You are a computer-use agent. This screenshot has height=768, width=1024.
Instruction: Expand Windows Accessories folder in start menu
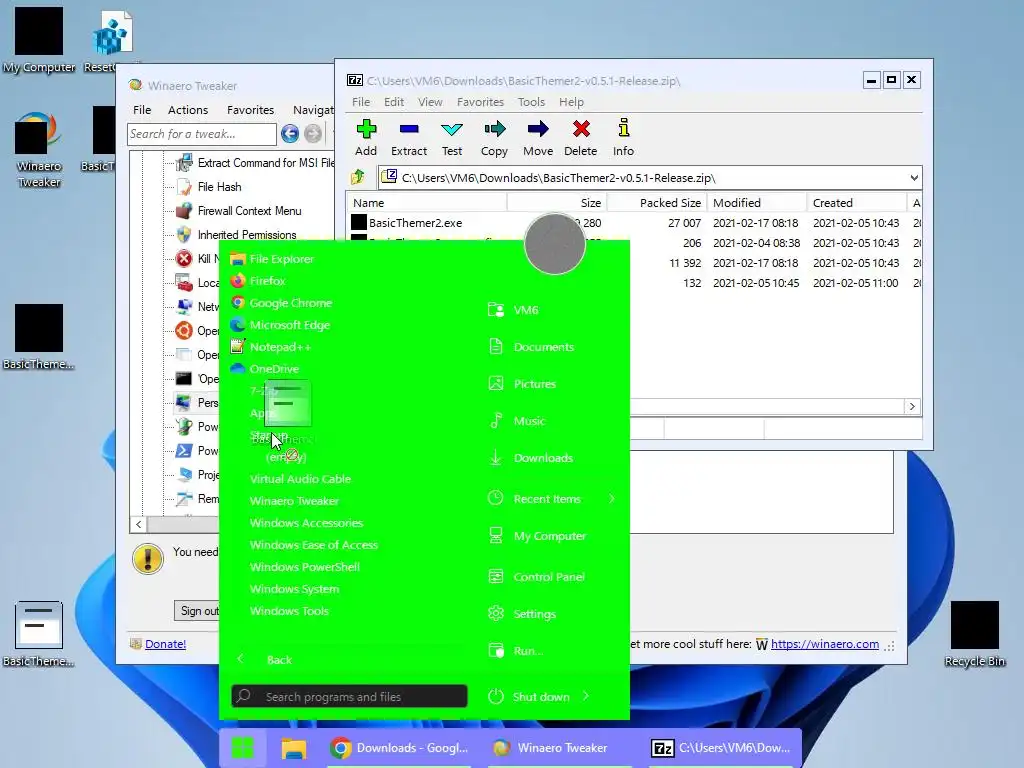pyautogui.click(x=306, y=523)
